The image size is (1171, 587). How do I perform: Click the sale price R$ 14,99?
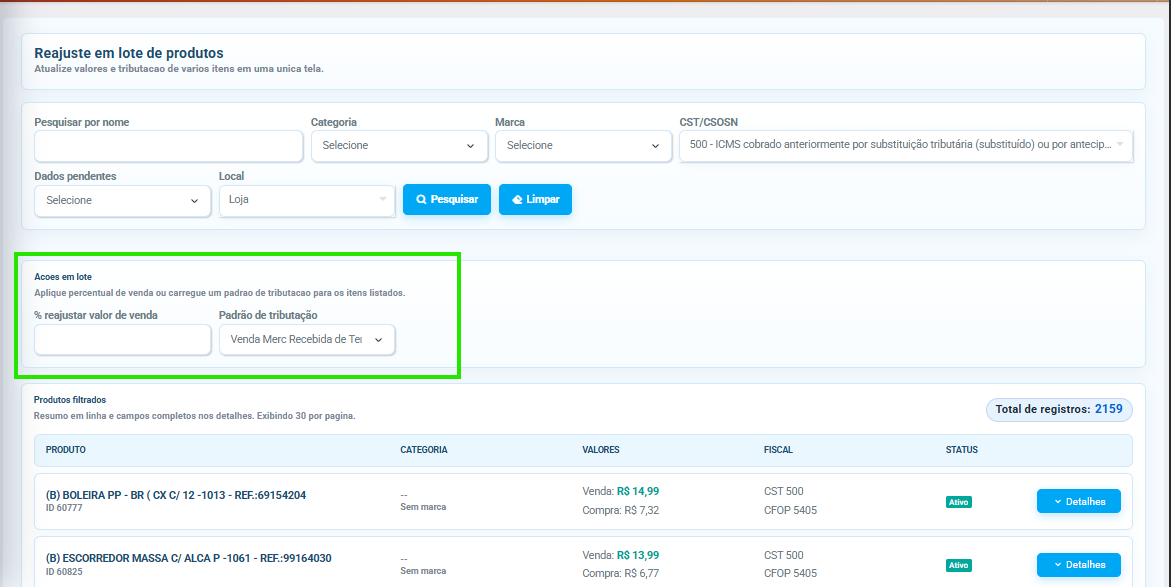tap(638, 491)
